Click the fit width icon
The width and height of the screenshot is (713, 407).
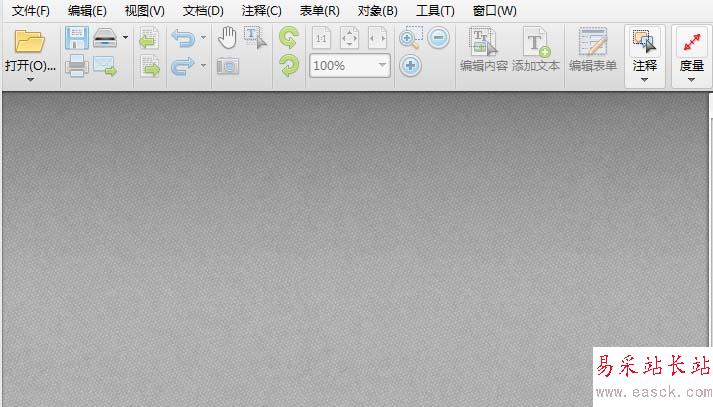377,38
